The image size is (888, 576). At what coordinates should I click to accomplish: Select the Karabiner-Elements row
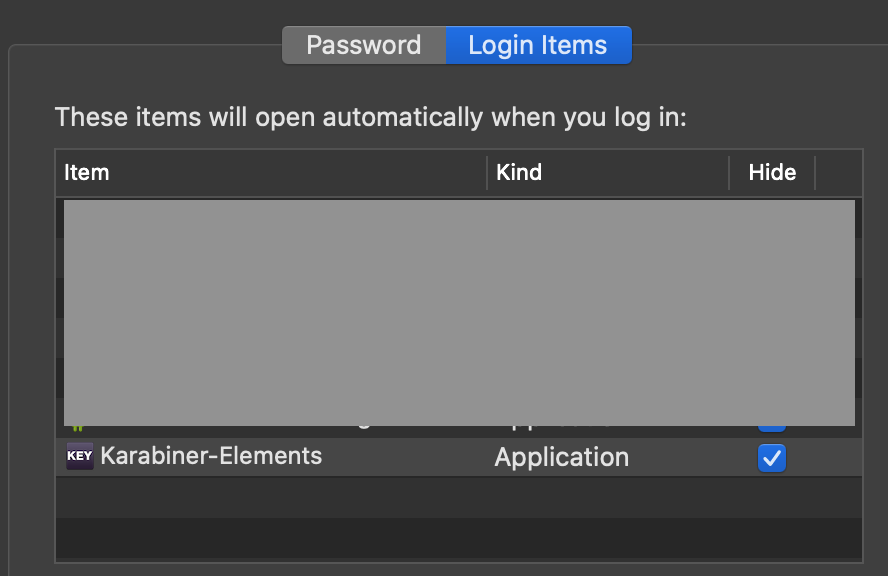click(400, 457)
